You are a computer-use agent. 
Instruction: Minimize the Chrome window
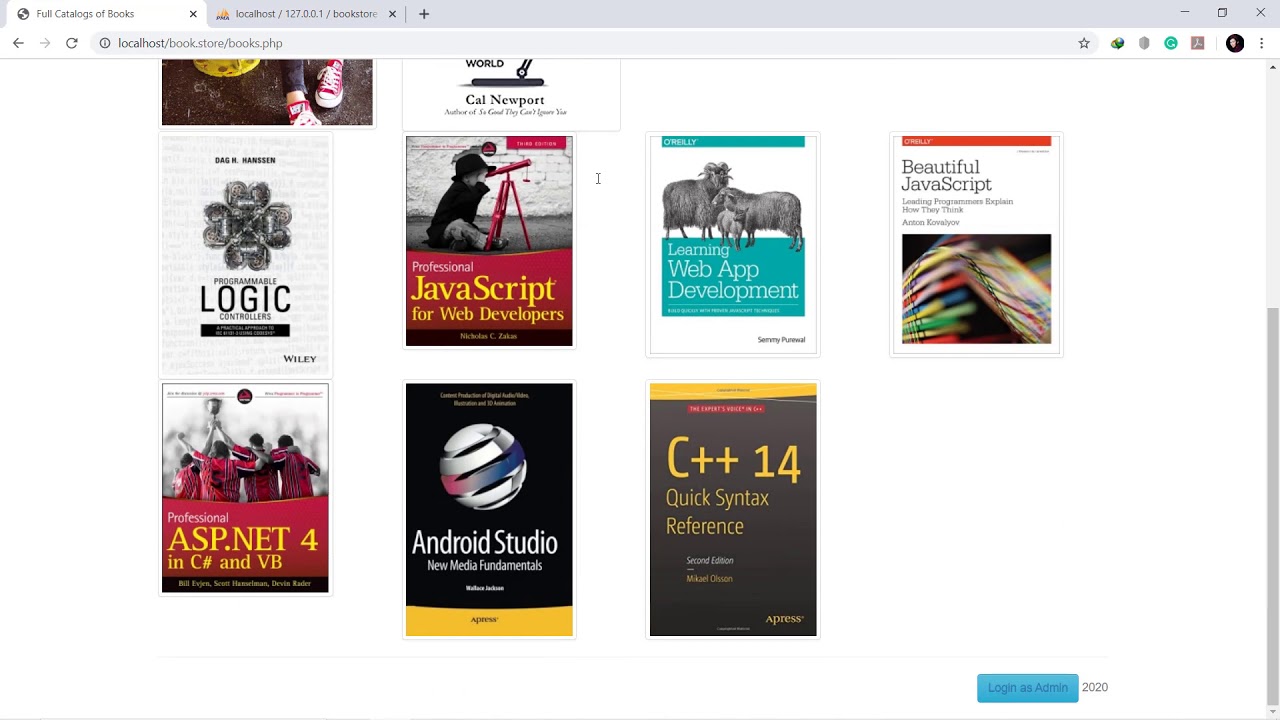click(1184, 13)
